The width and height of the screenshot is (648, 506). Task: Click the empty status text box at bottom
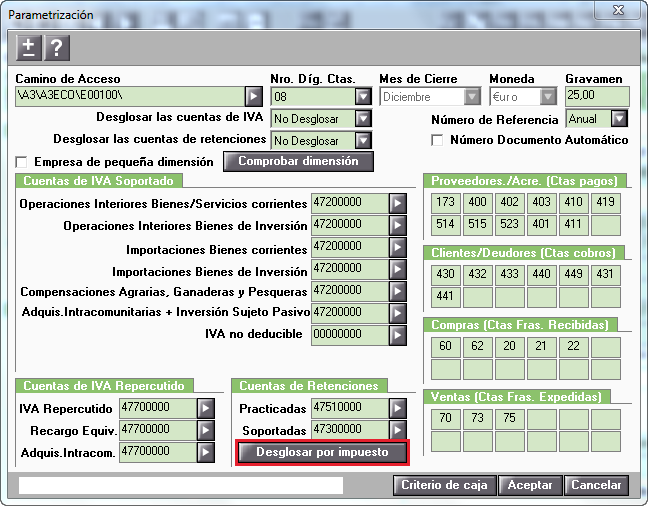[x=181, y=485]
